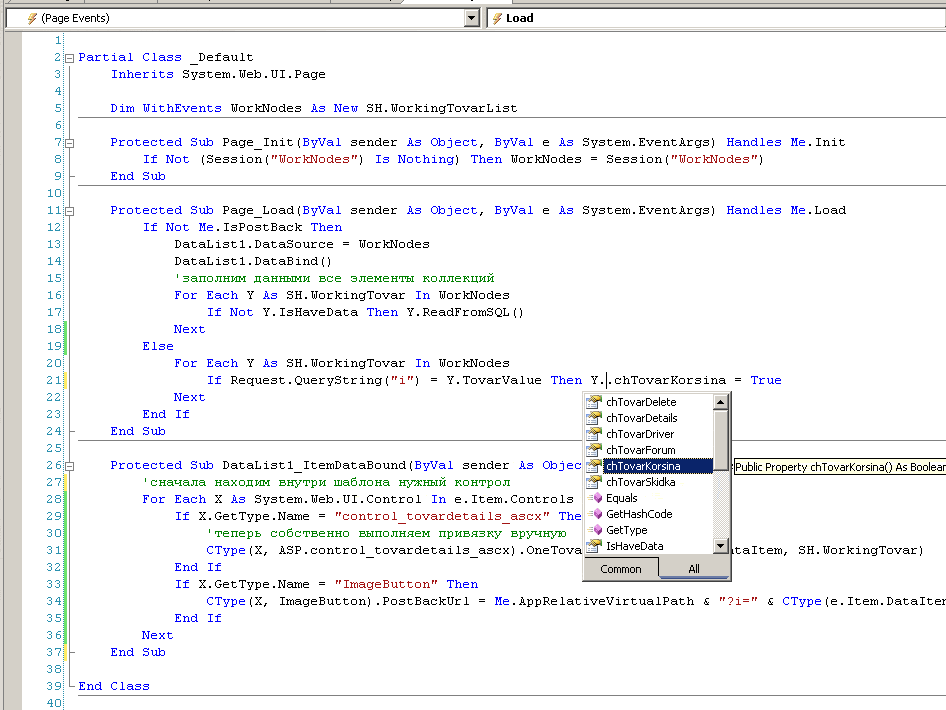Collapse the DataList1_ItemDataBound sub outline

click(69, 466)
